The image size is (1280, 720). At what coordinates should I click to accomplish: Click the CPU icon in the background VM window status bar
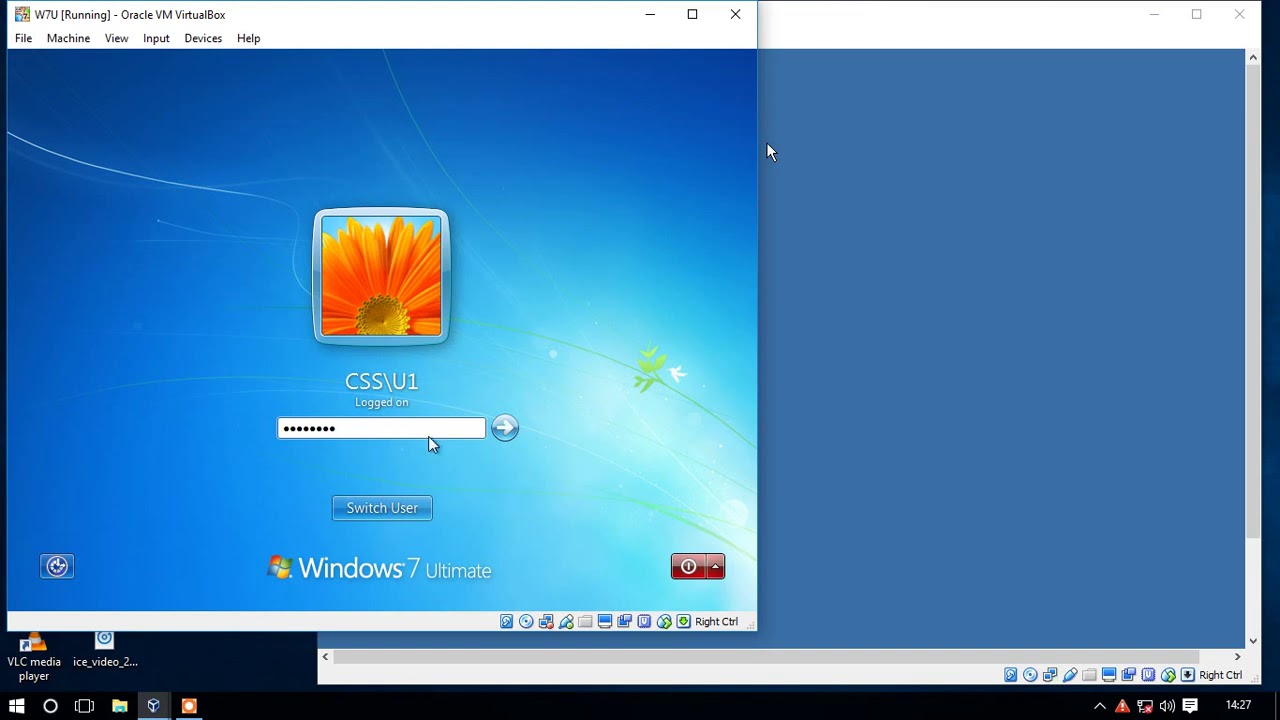(1149, 675)
